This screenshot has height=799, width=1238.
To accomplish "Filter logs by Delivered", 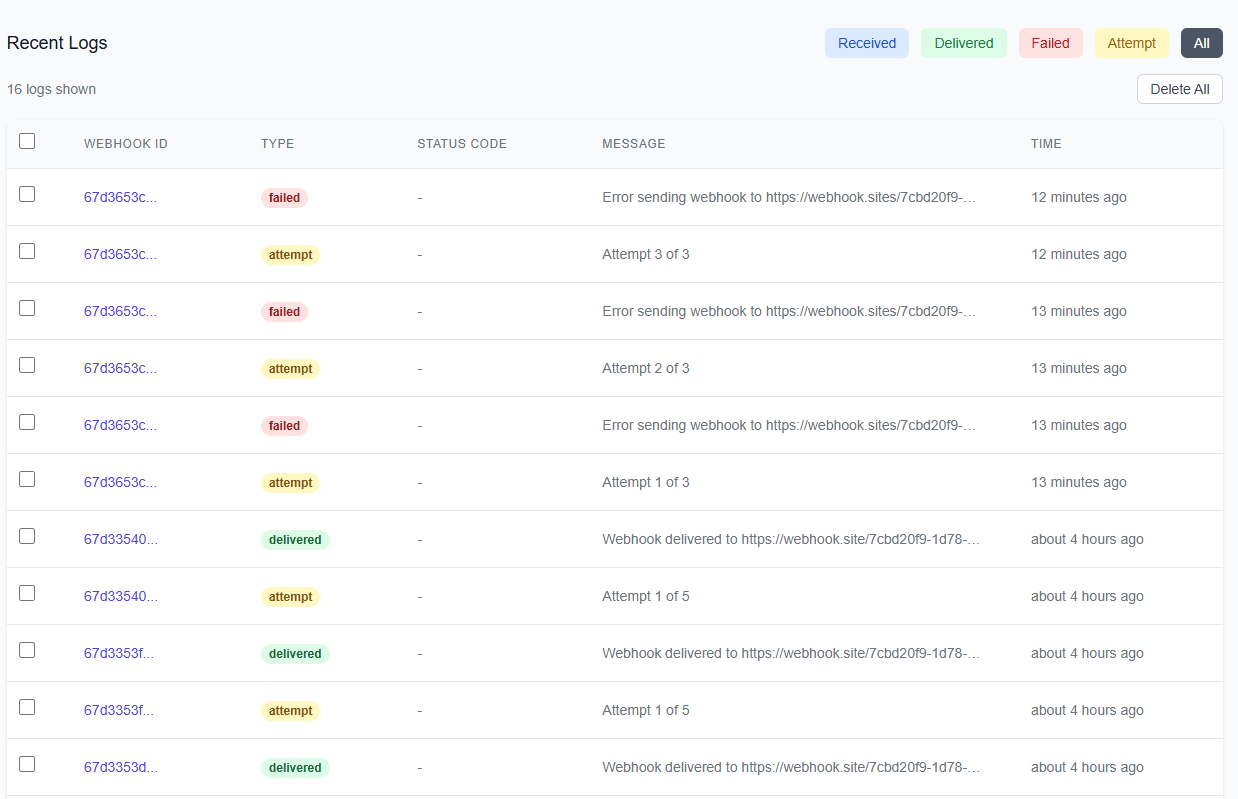I will click(x=964, y=43).
